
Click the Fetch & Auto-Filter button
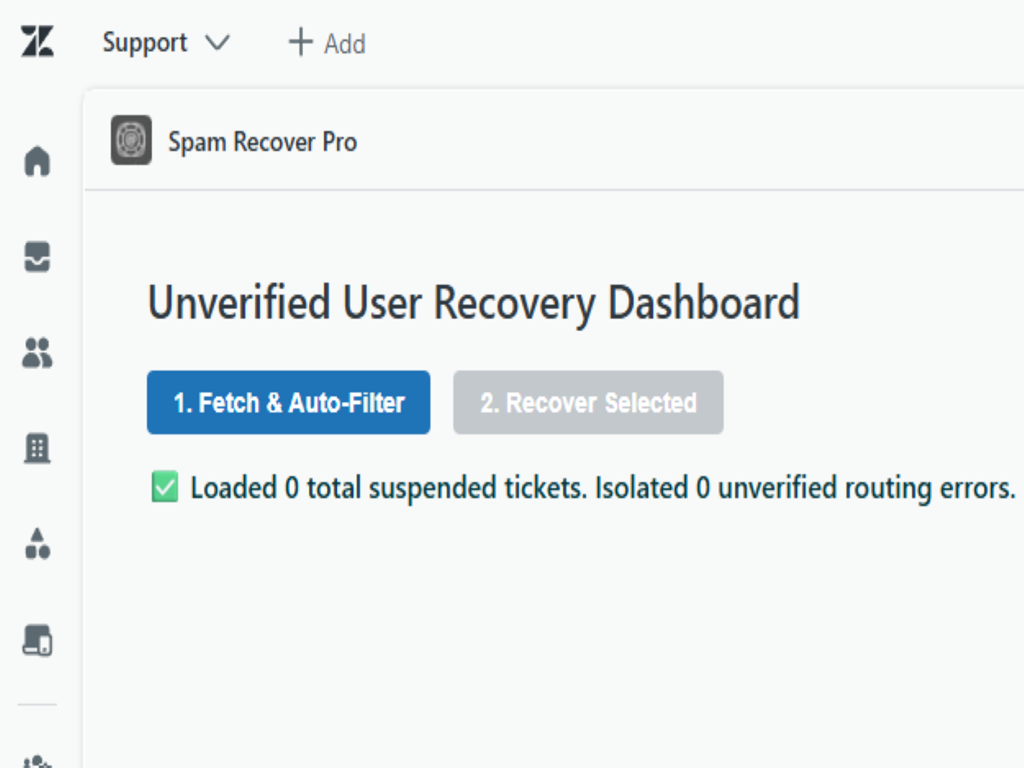[287, 402]
